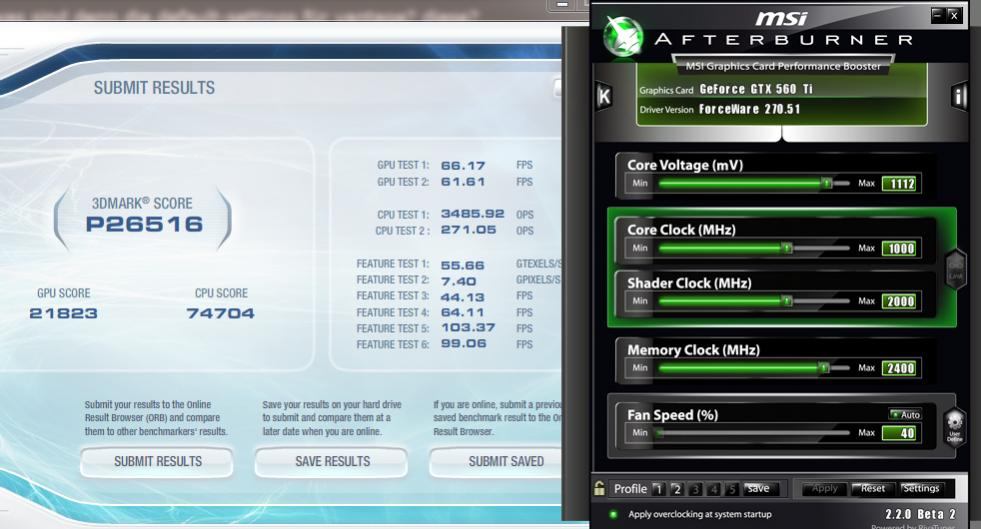981x529 pixels.
Task: Show graphics card info with the i icon
Action: tap(958, 96)
